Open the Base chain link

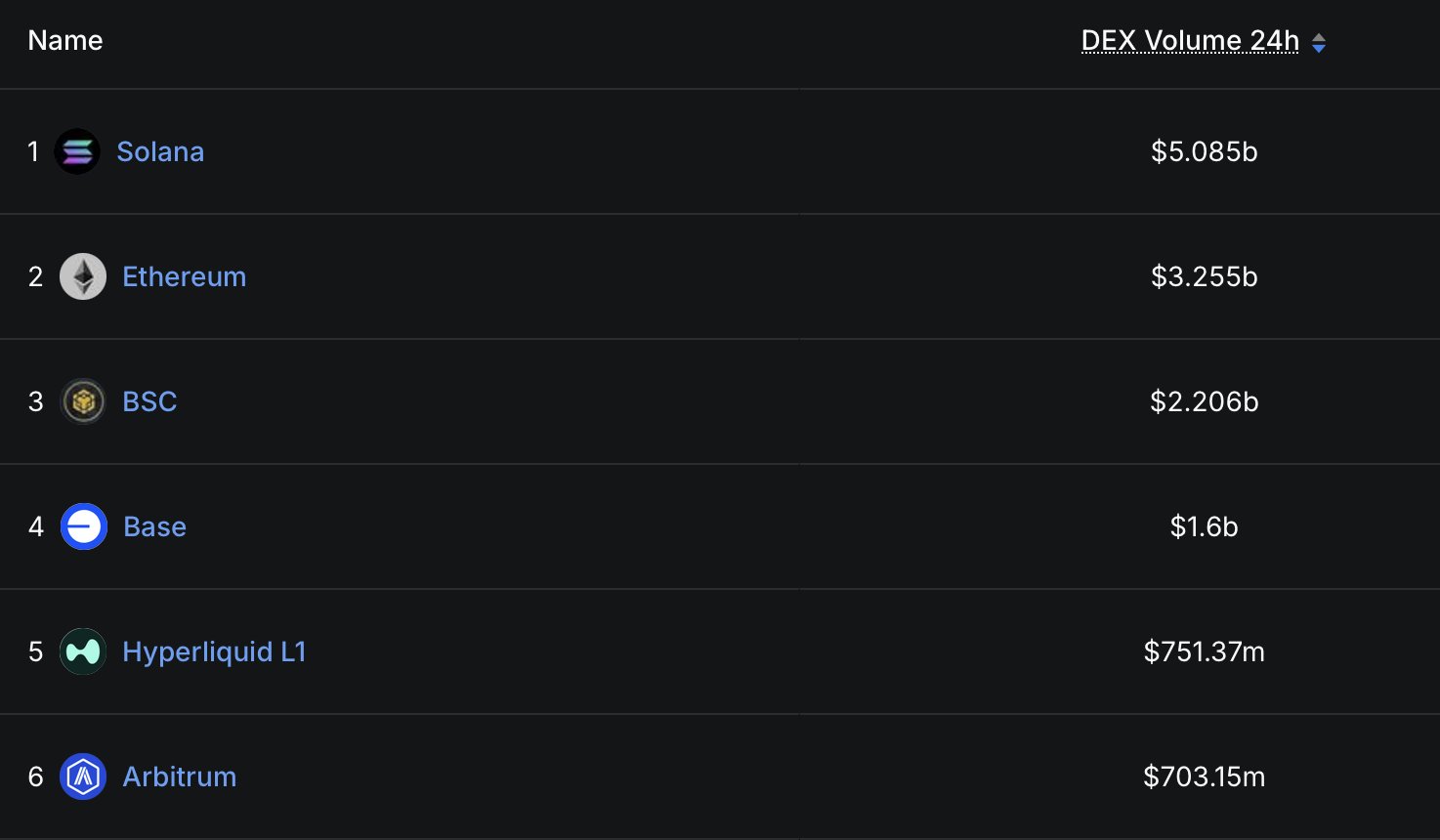[154, 526]
